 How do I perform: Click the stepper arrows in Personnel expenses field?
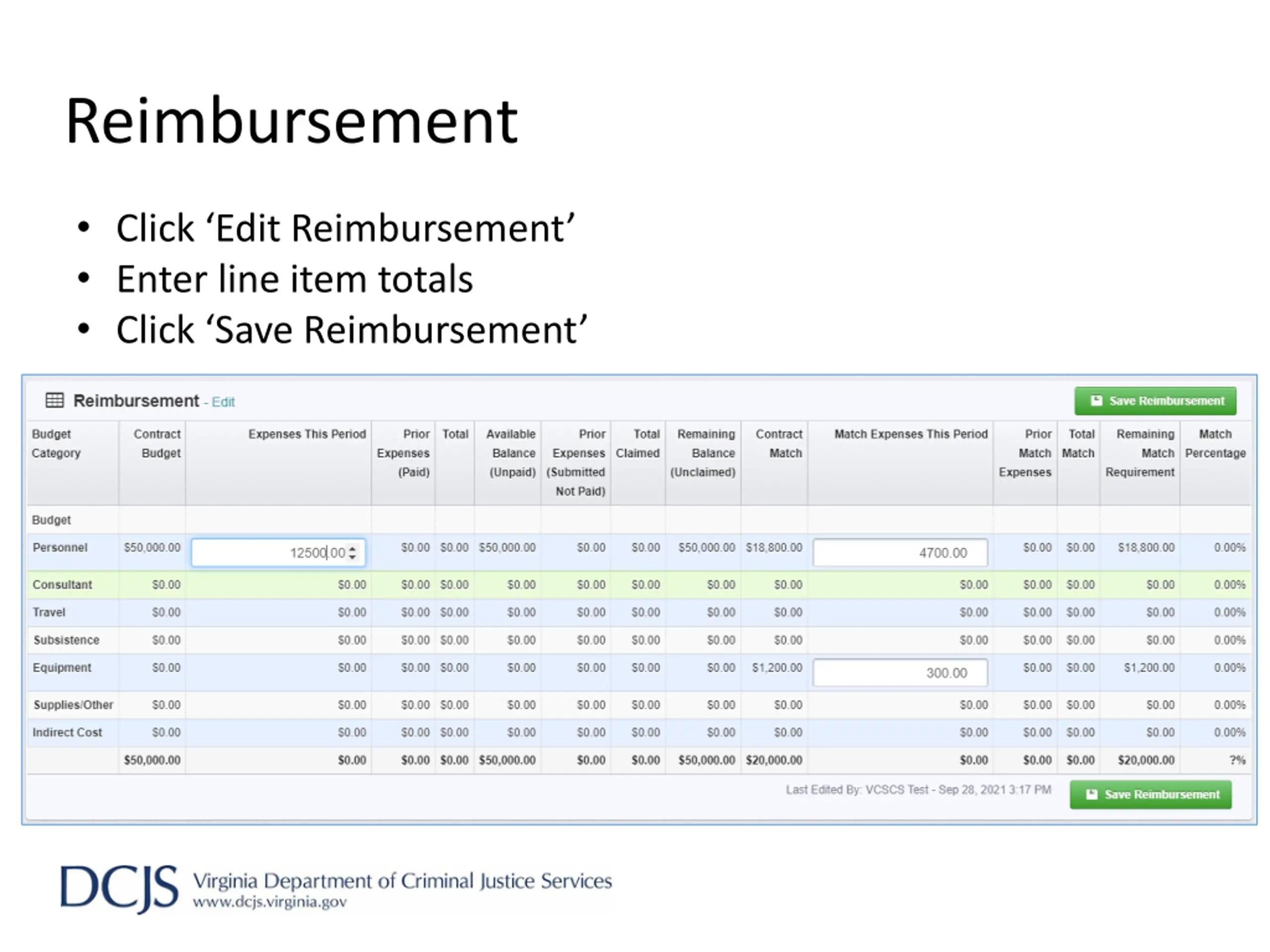coord(353,553)
